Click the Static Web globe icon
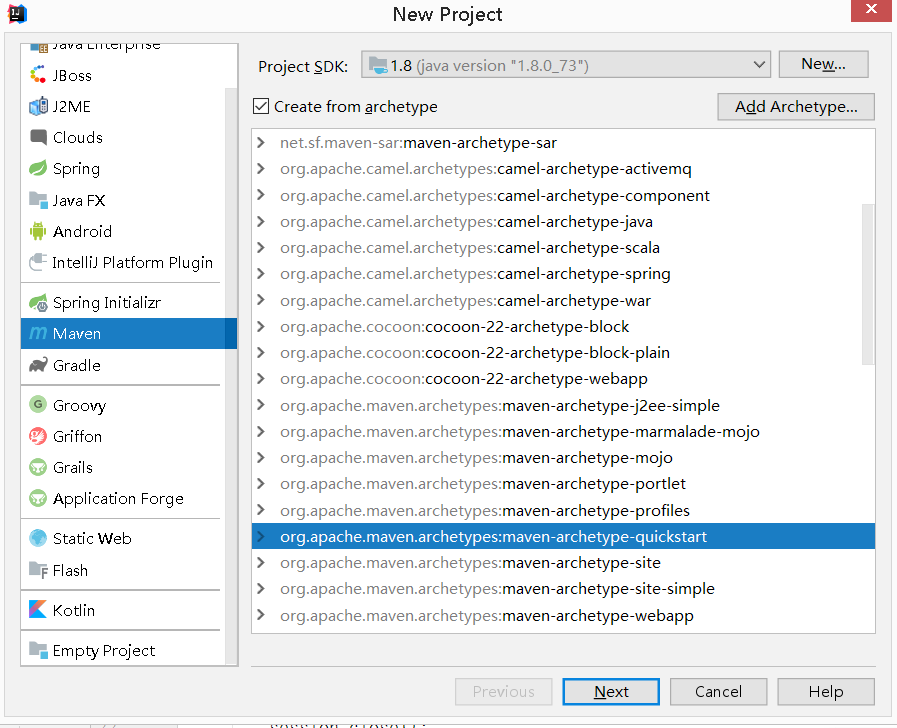Viewport: 897px width, 728px height. [x=38, y=538]
